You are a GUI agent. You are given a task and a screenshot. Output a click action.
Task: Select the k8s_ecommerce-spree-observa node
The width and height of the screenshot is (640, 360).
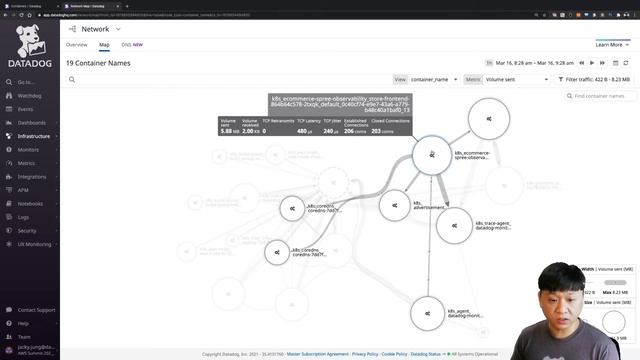[x=432, y=156]
